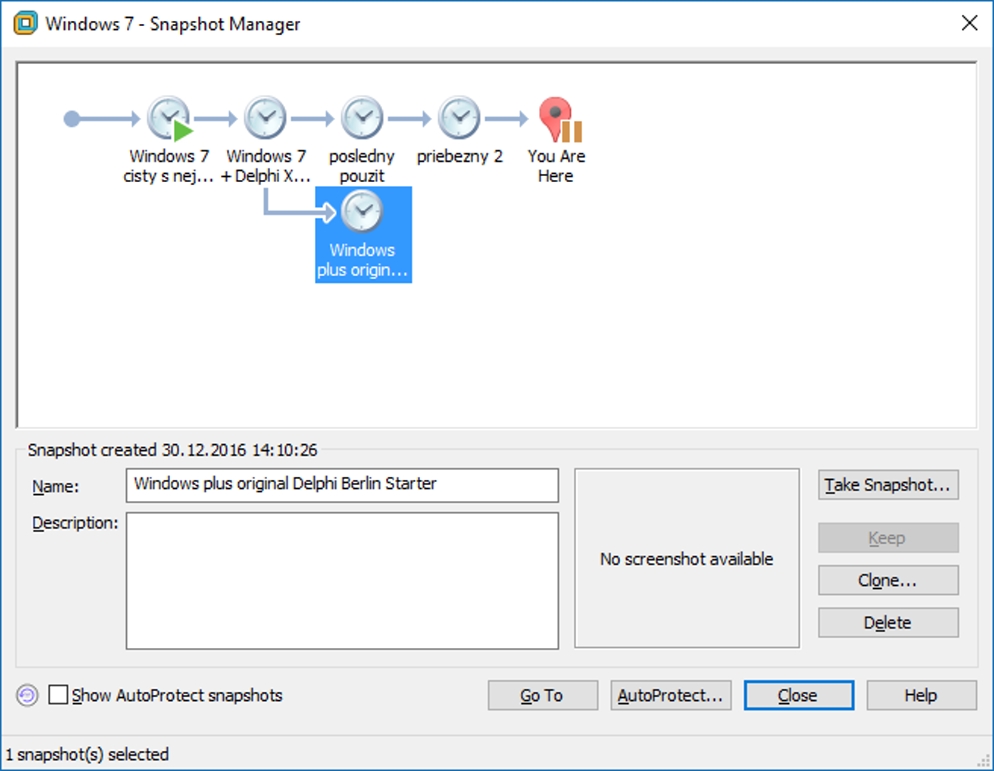Close the Snapshot Manager with Close button
This screenshot has width=994, height=771.
pos(798,696)
